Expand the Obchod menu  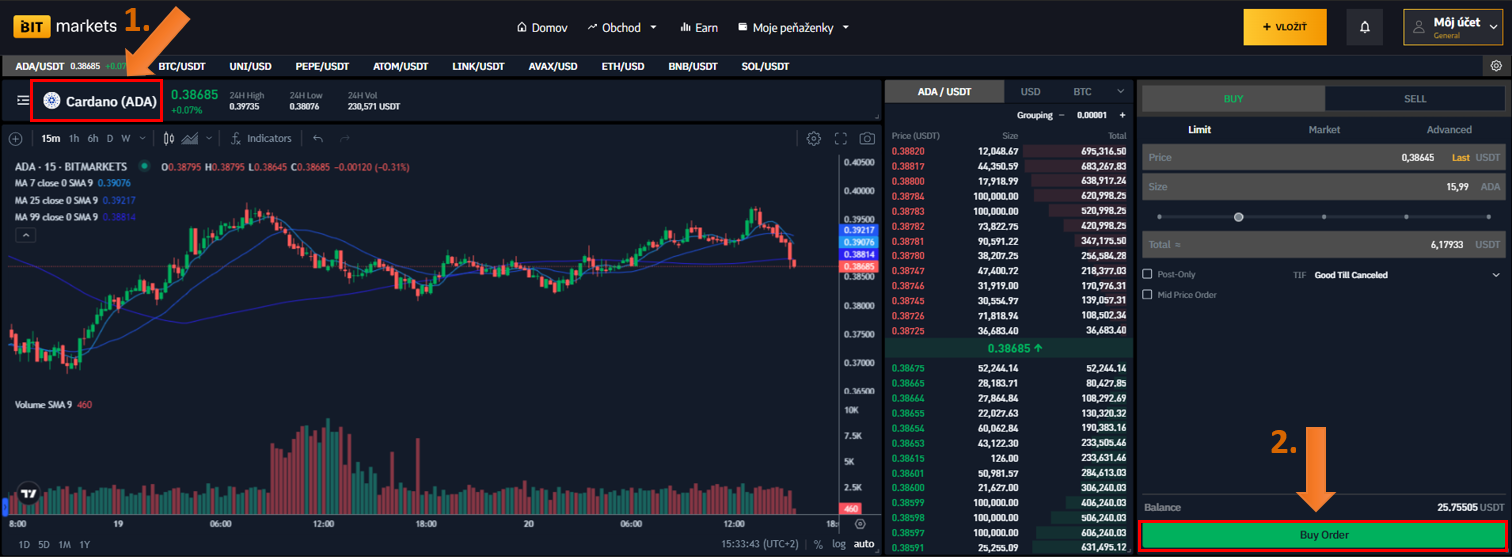(x=622, y=27)
